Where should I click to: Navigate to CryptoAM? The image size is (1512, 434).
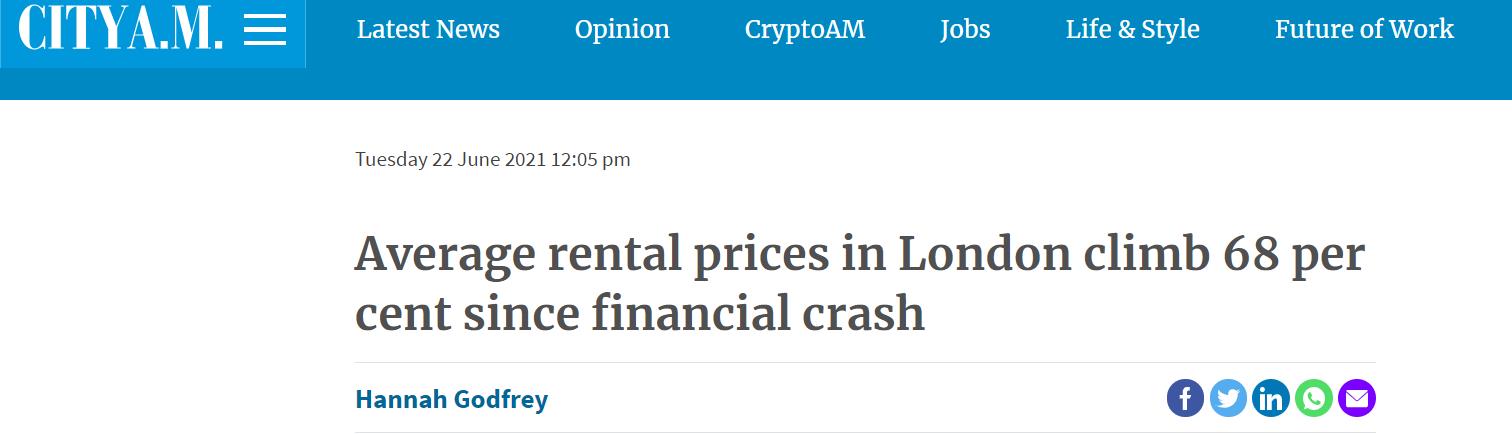[x=805, y=30]
